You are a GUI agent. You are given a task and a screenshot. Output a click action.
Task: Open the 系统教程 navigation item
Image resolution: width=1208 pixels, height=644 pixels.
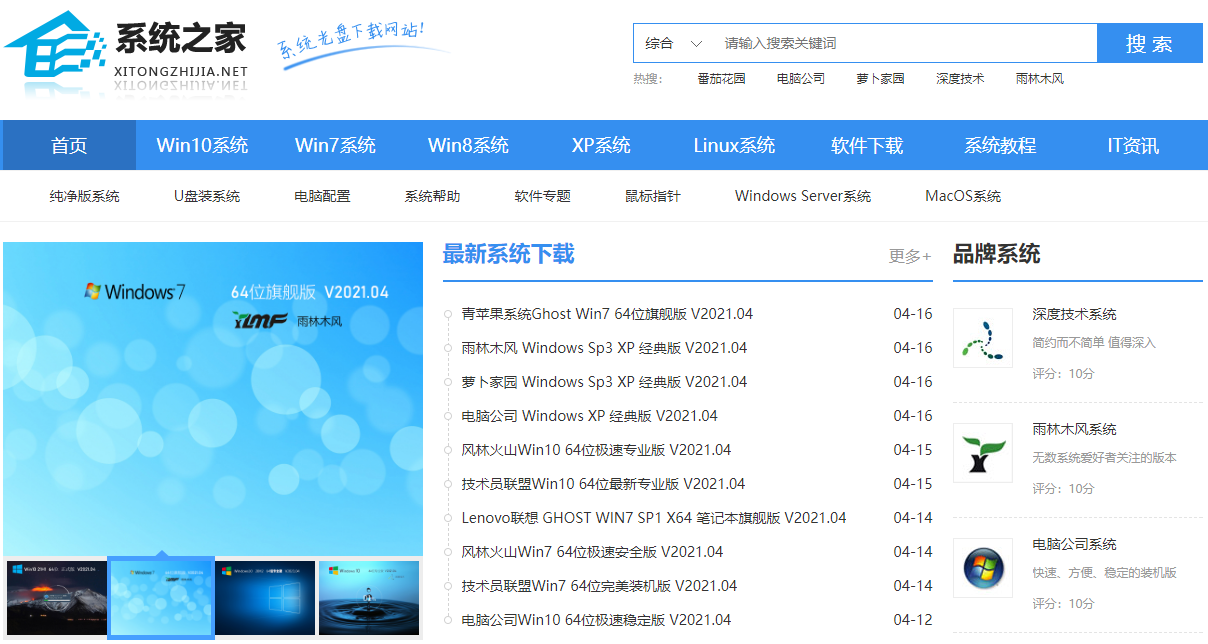1000,145
